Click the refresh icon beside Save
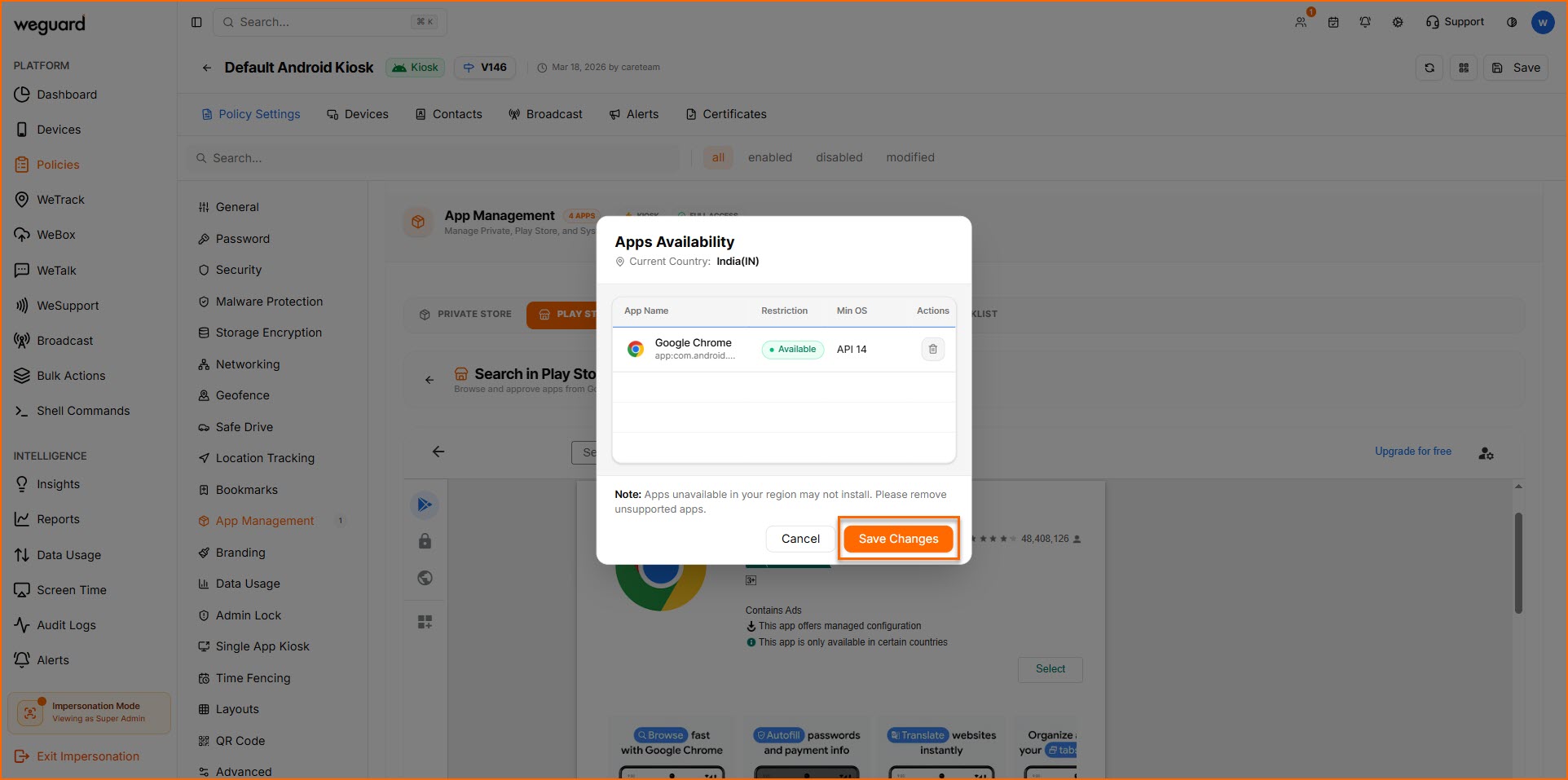 (1429, 68)
